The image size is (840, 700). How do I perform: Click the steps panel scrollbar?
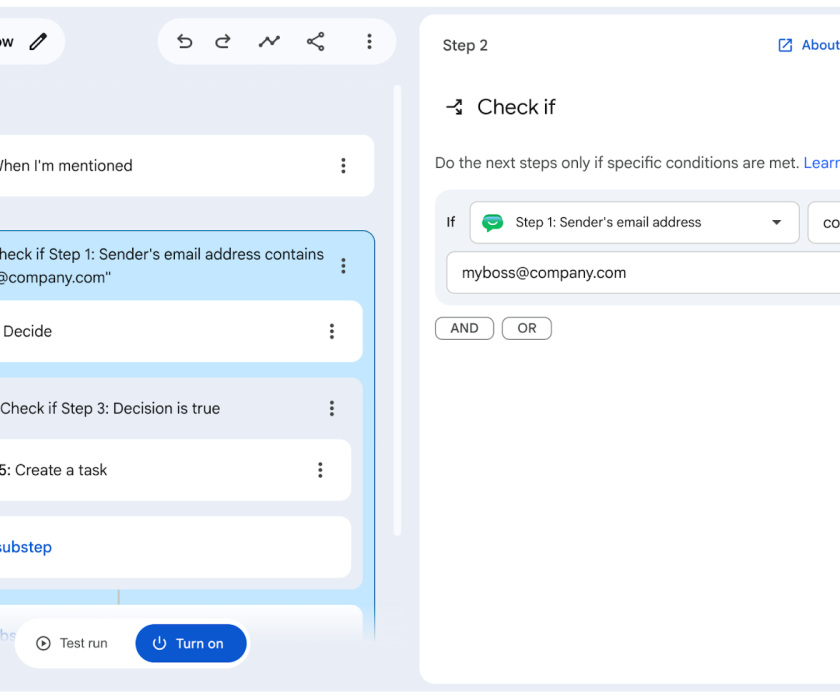pyautogui.click(x=397, y=311)
